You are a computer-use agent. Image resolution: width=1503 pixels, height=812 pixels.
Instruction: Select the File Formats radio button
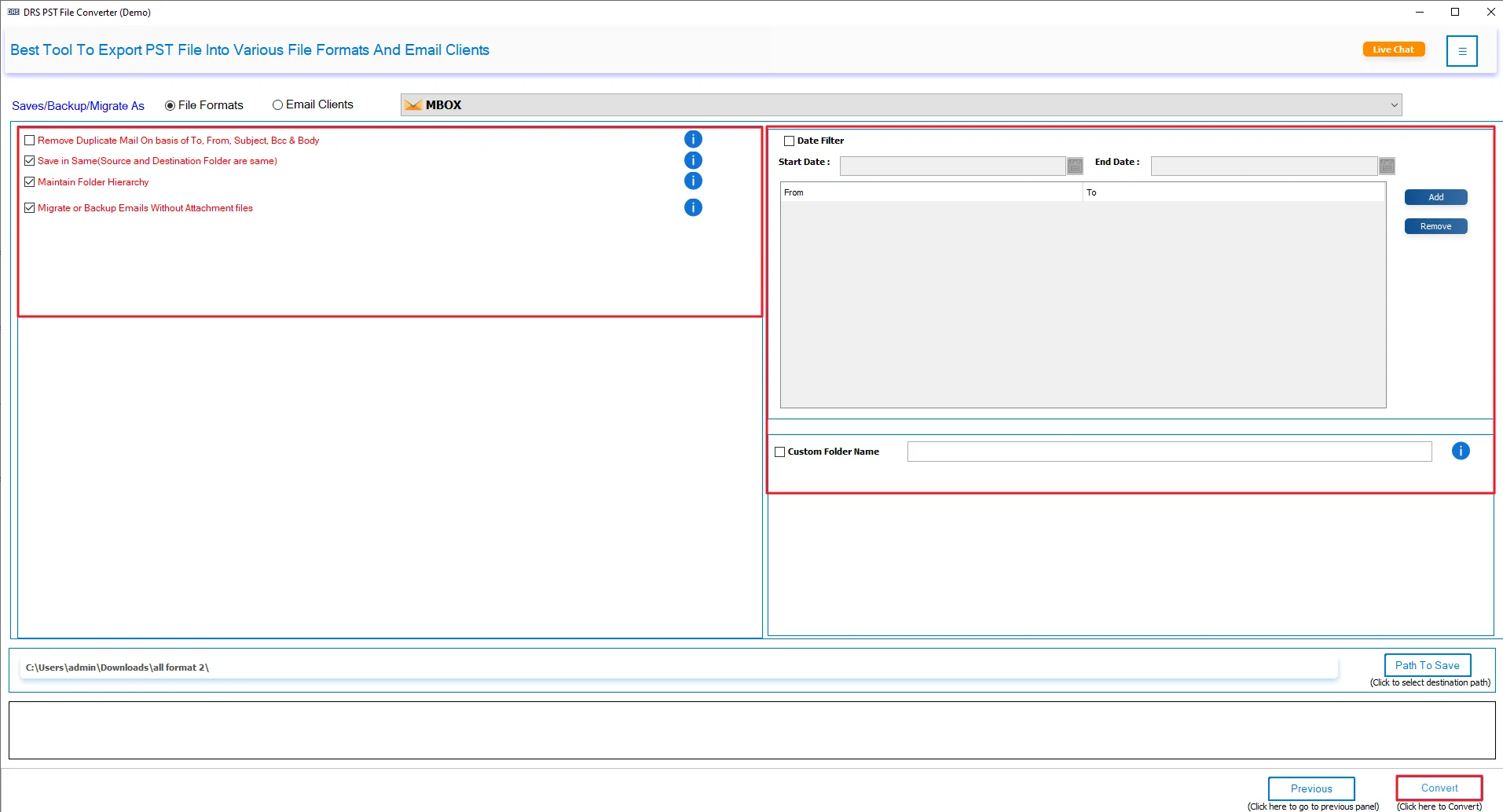point(169,104)
